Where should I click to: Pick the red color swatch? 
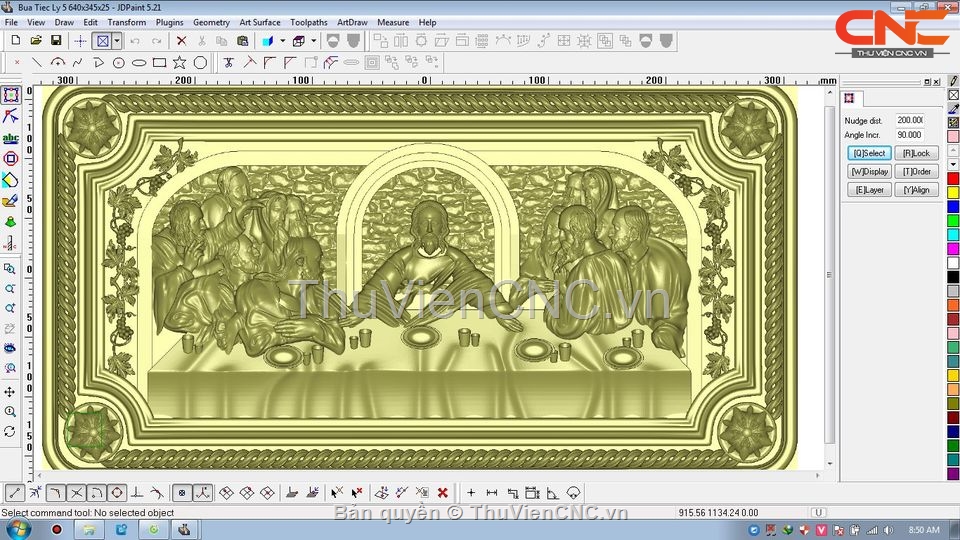tap(953, 178)
